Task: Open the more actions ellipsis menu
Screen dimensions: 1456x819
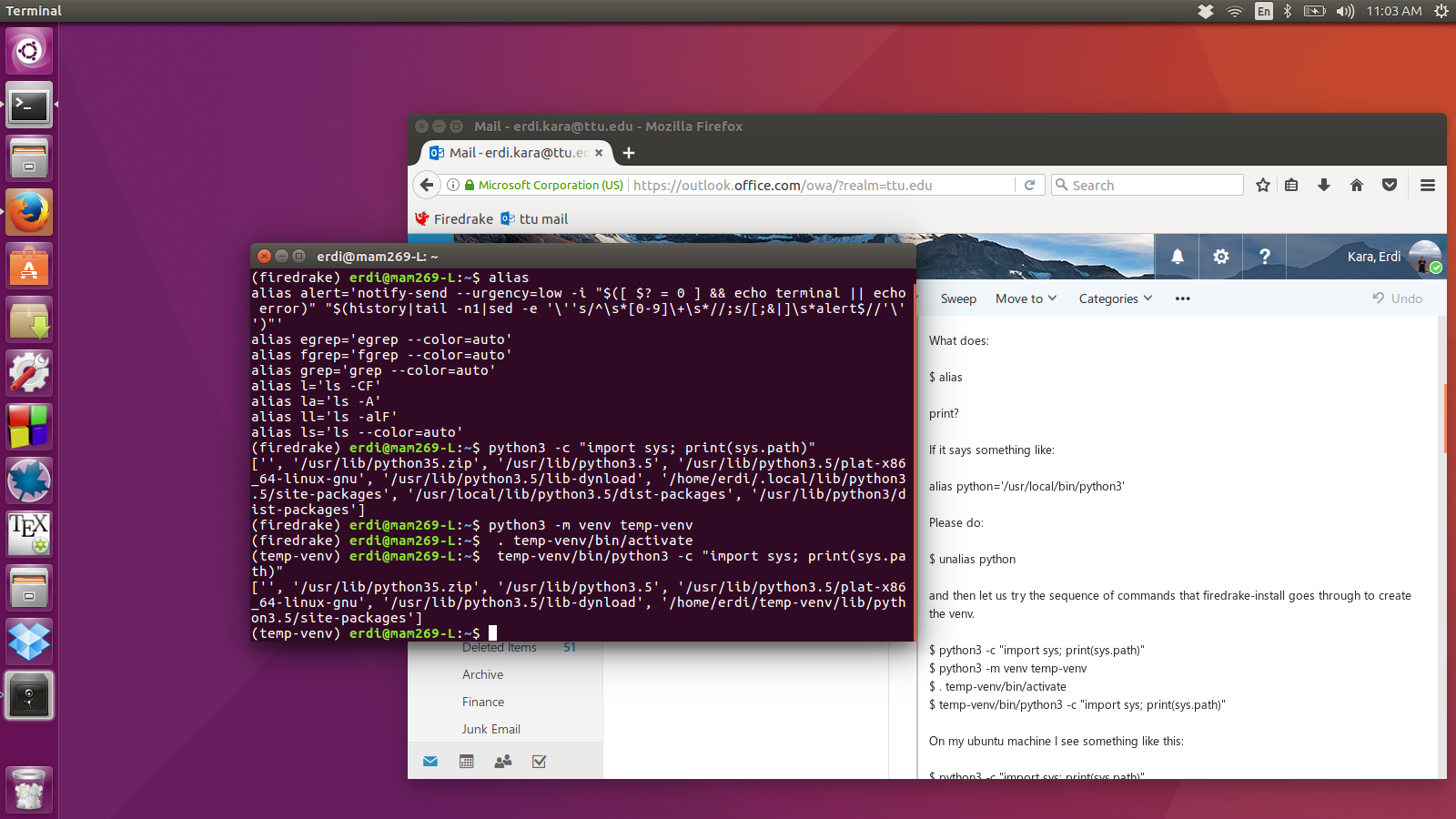Action: 1182,298
